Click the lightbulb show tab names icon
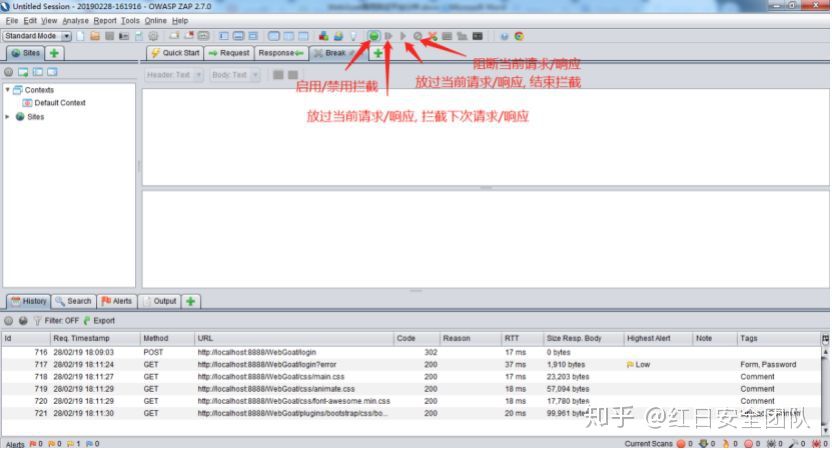The height and width of the screenshot is (450, 832). point(353,36)
